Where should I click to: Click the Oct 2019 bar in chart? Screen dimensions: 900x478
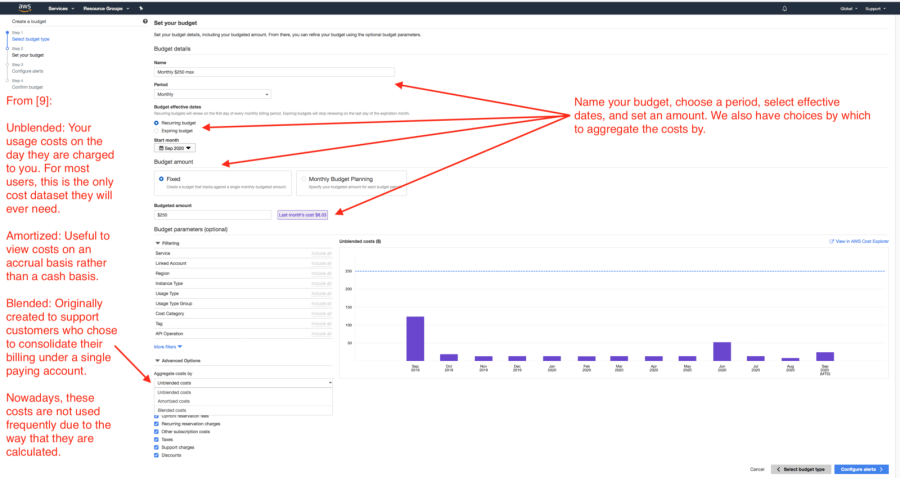(x=449, y=357)
